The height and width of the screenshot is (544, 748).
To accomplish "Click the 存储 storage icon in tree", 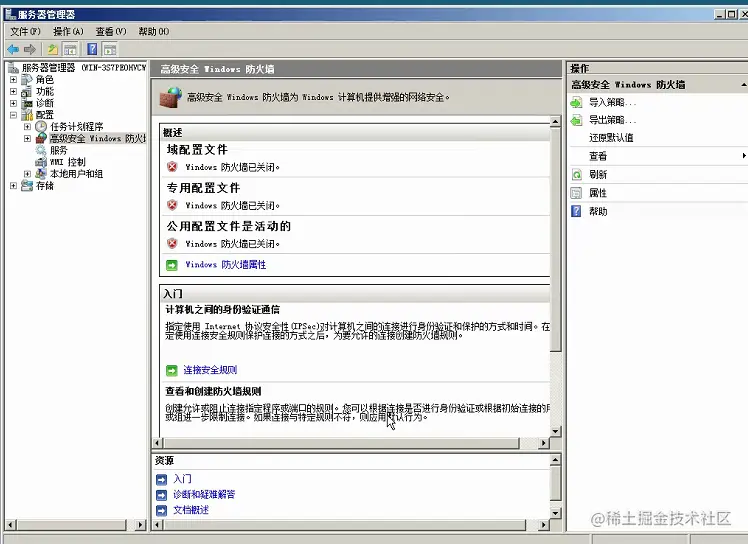I will click(x=27, y=186).
